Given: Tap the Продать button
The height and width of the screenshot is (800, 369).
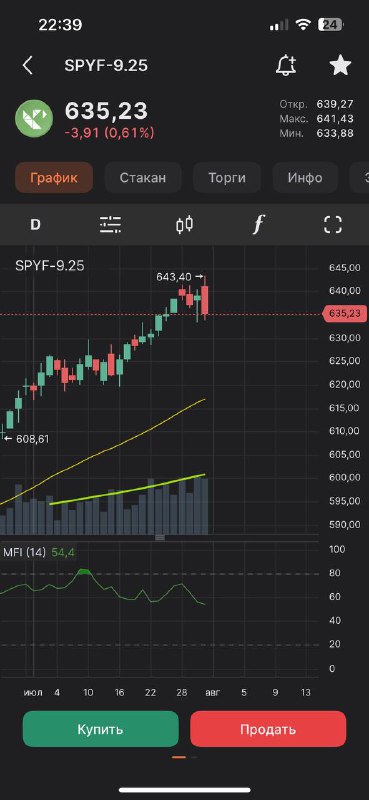Looking at the screenshot, I should [268, 729].
